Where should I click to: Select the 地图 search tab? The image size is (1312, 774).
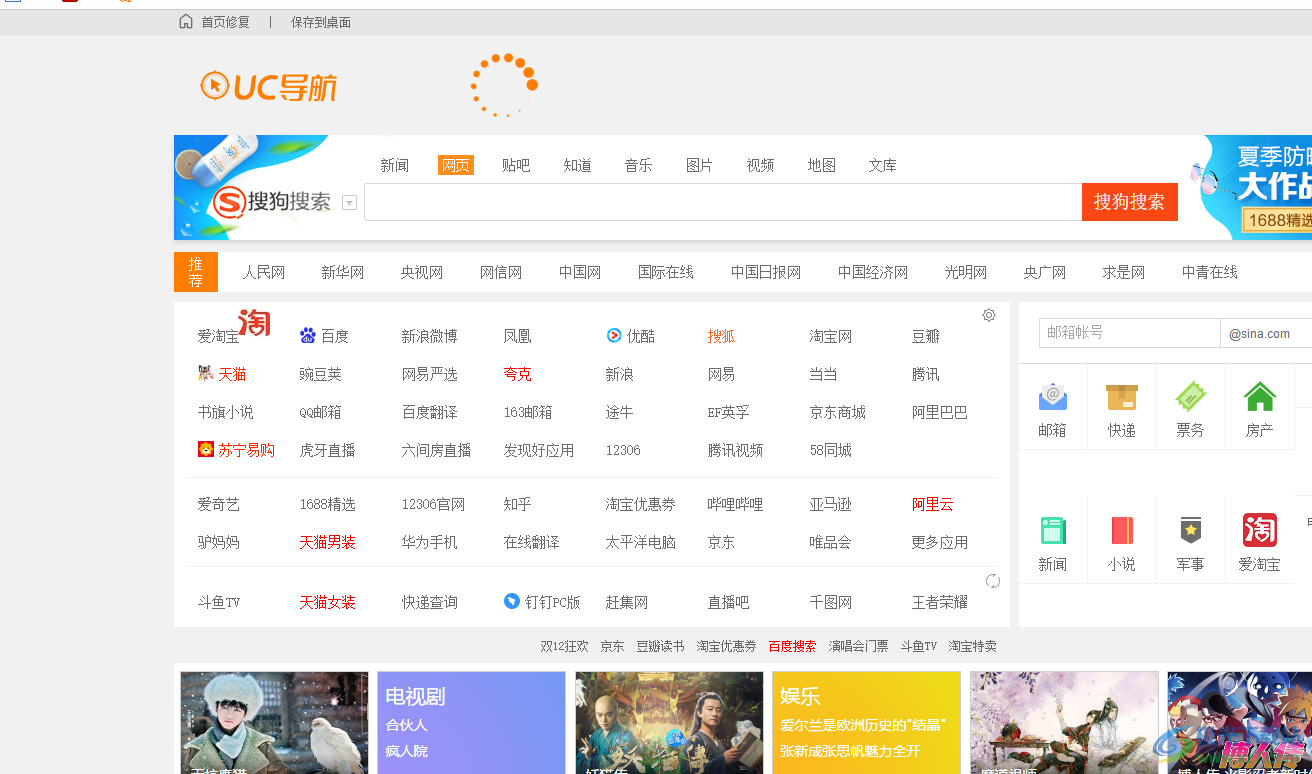click(821, 166)
